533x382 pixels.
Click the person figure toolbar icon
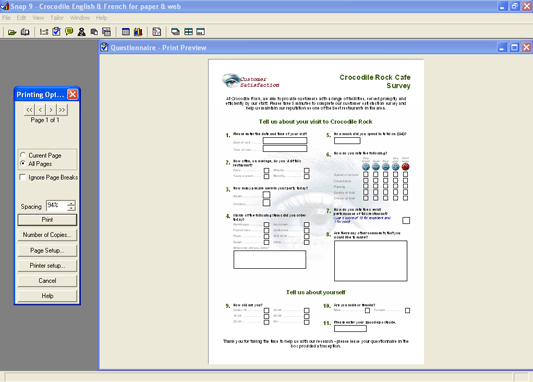(82, 32)
